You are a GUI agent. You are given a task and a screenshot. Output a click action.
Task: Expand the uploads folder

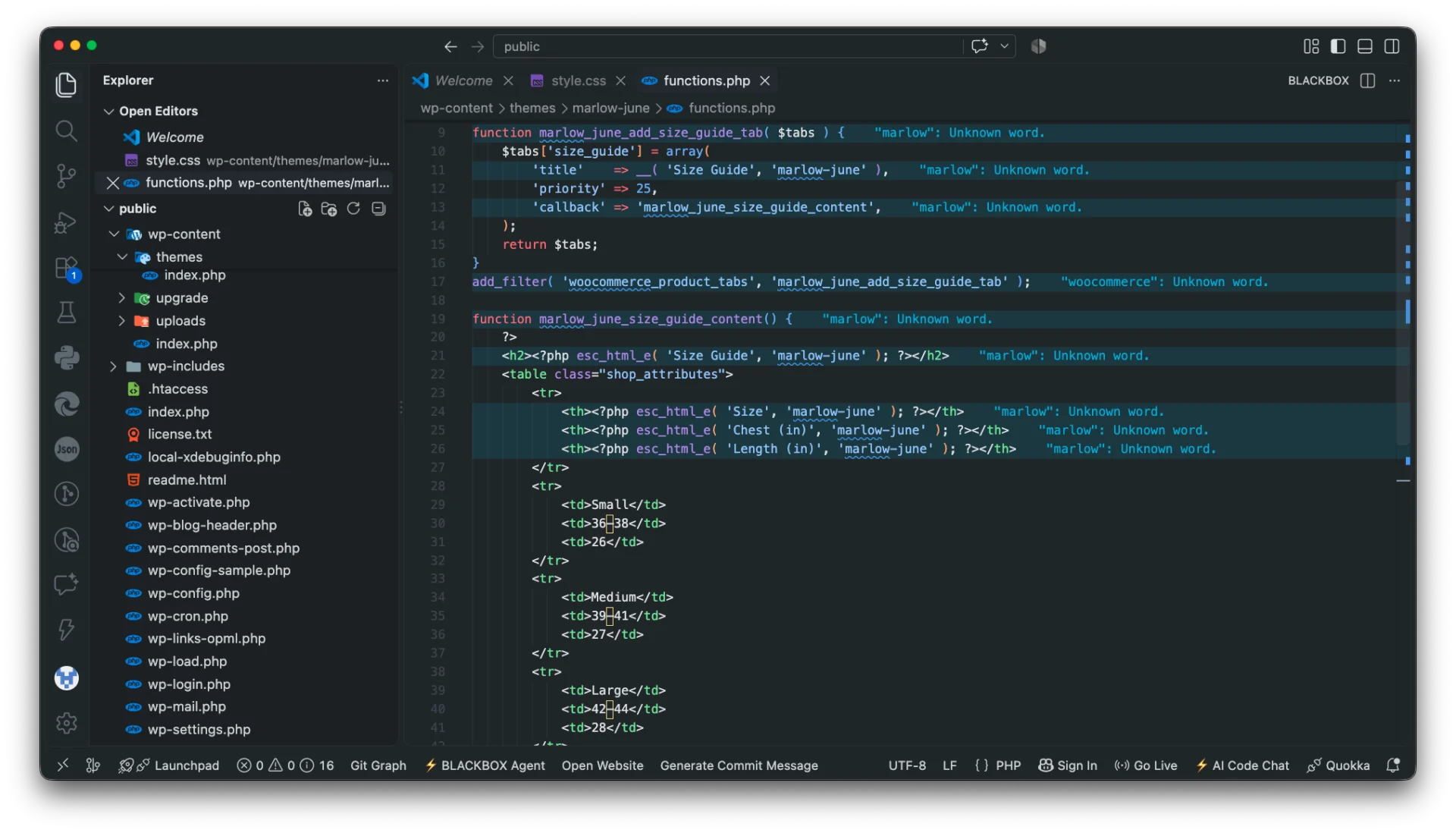click(x=122, y=321)
